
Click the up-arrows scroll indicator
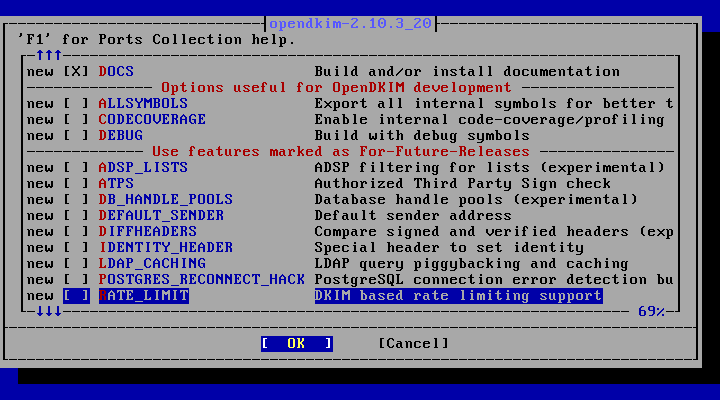pyautogui.click(x=49, y=56)
